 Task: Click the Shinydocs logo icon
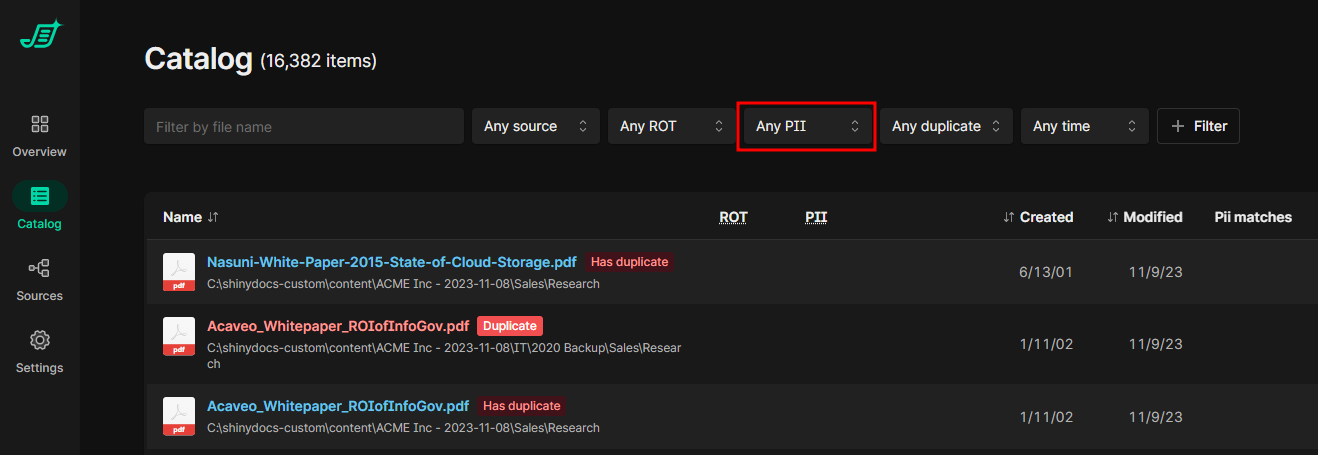[40, 35]
